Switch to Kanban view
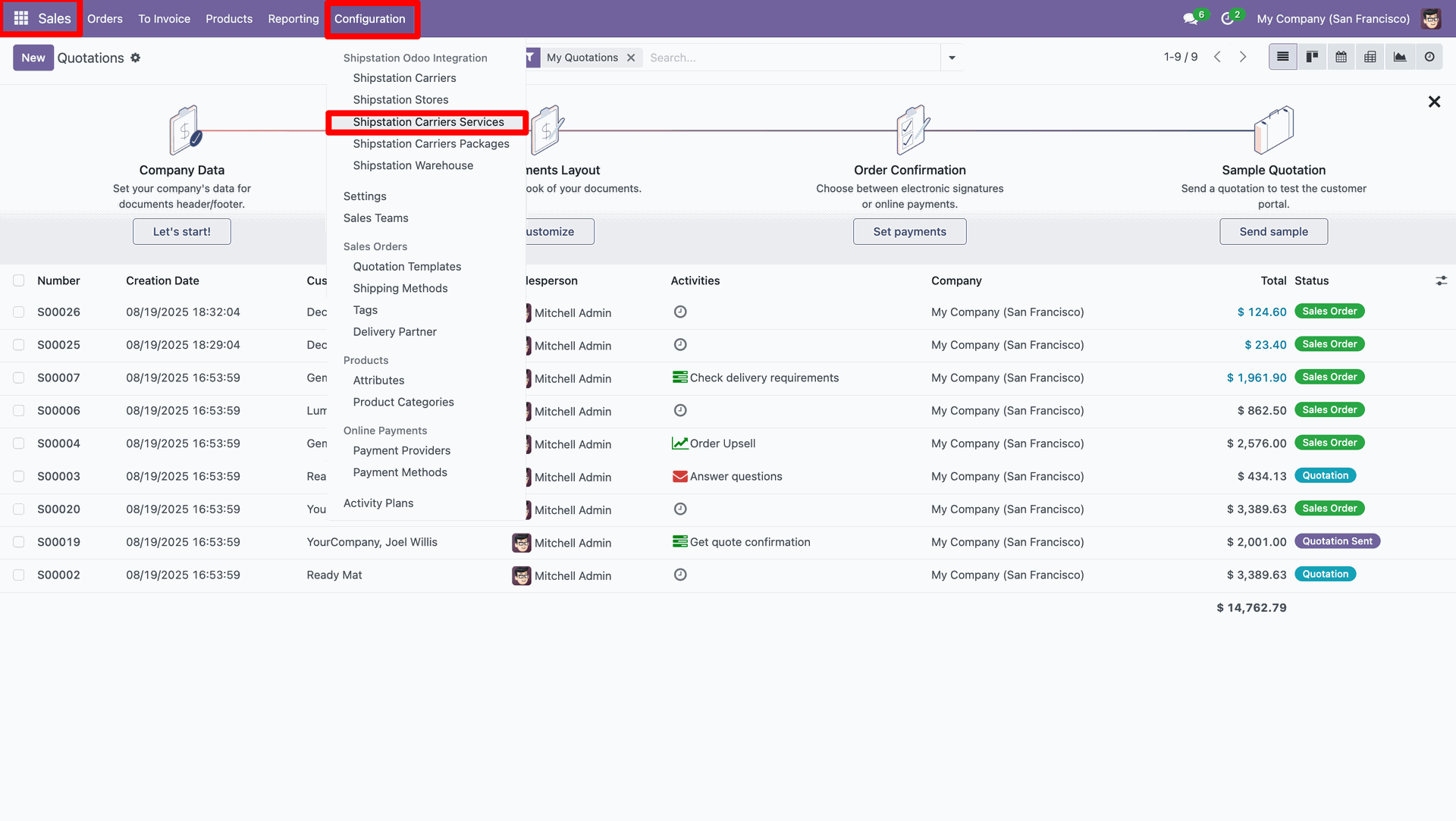 point(1312,57)
